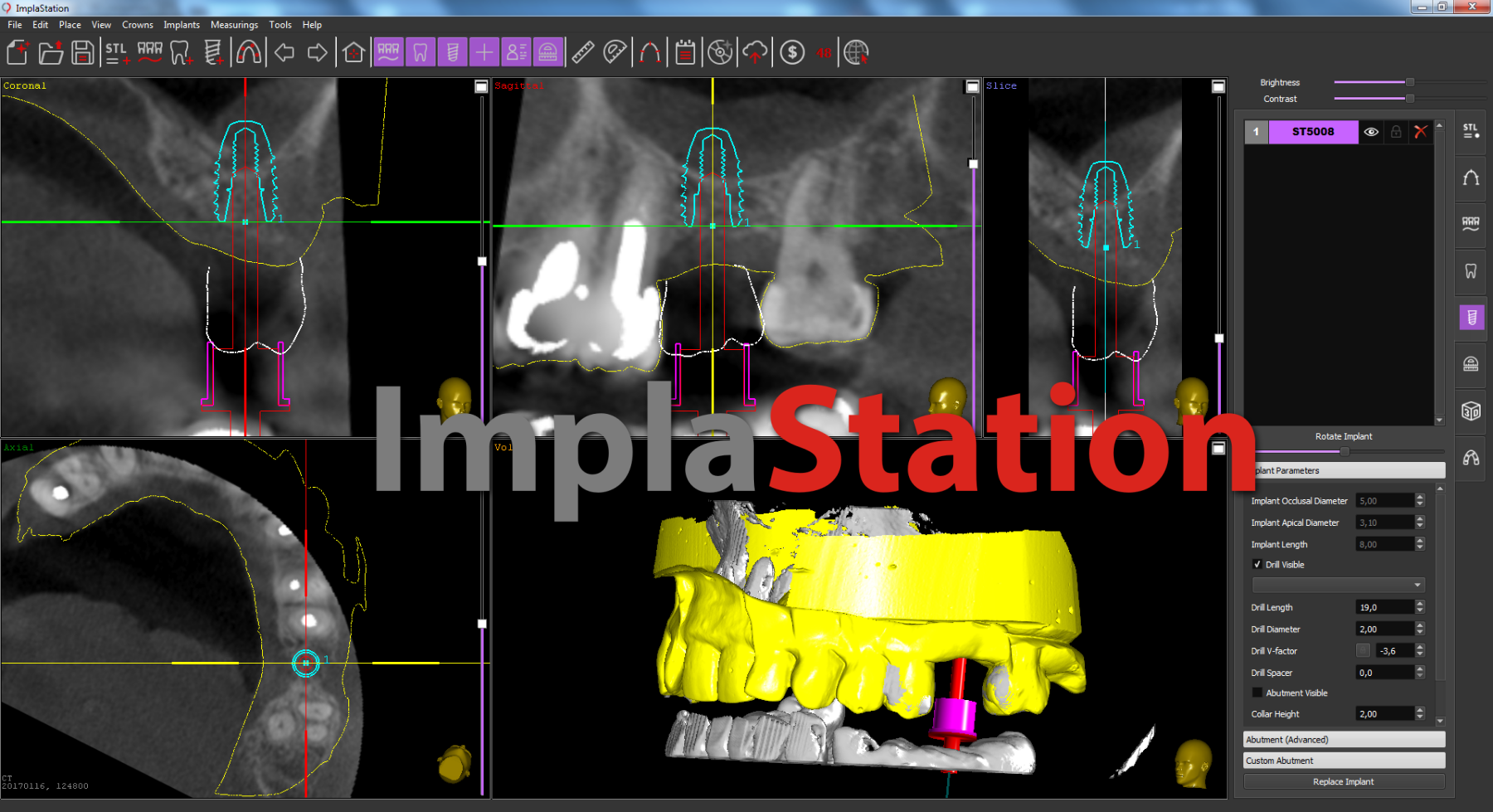This screenshot has width=1493, height=812.
Task: Reset views with the home icon
Action: [x=353, y=52]
